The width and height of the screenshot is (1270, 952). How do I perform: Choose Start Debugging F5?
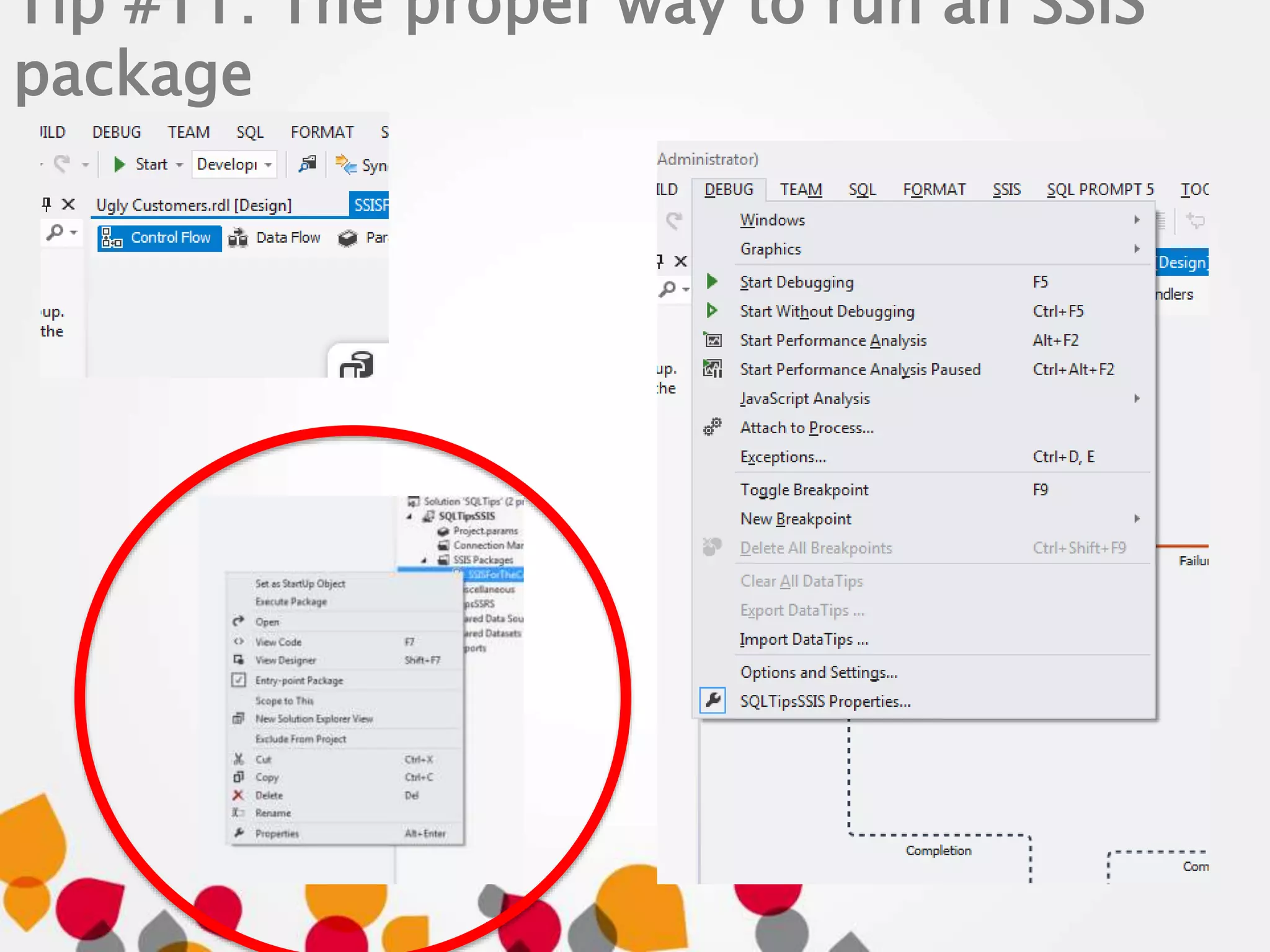click(924, 283)
